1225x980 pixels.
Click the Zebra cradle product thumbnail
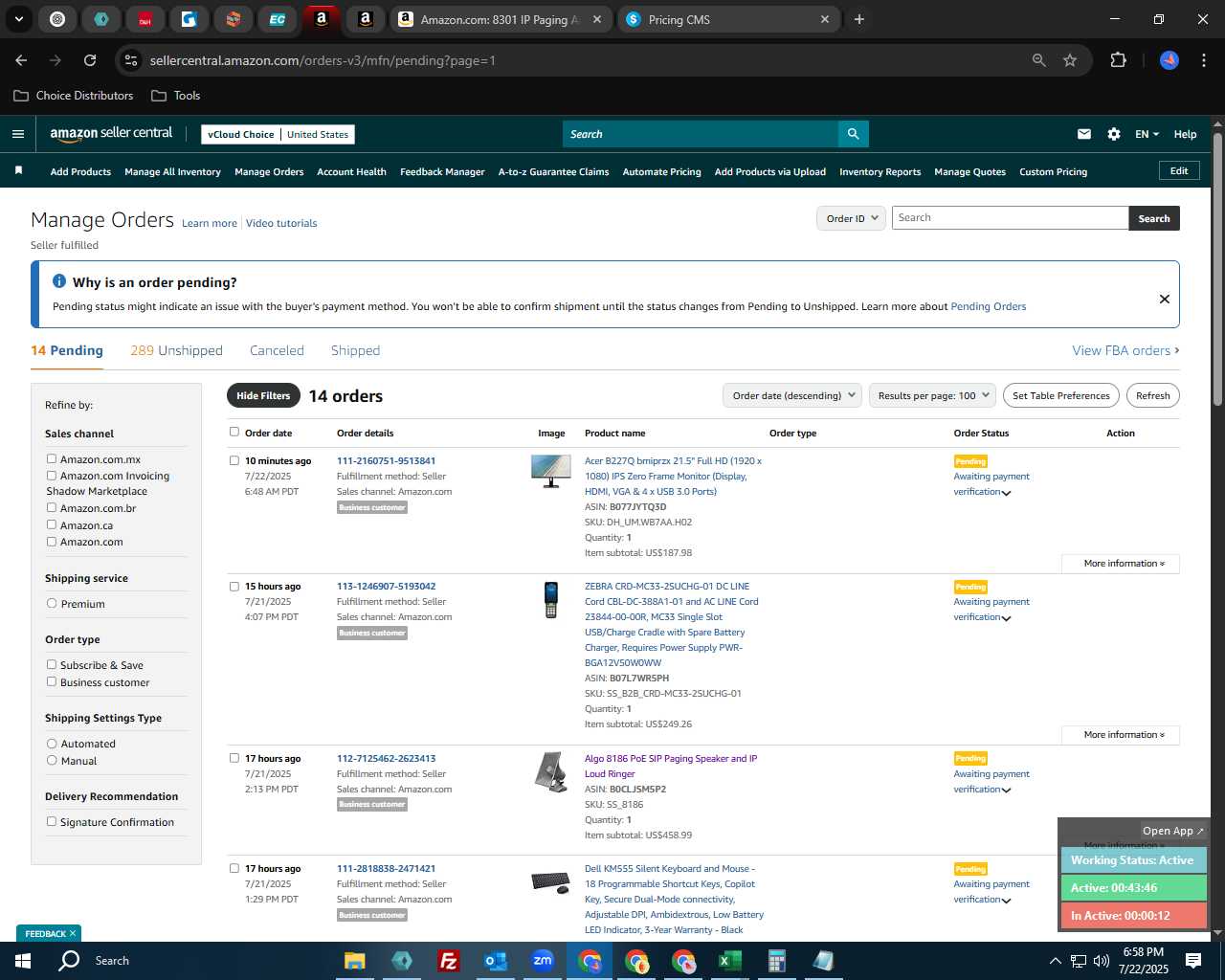(x=550, y=600)
